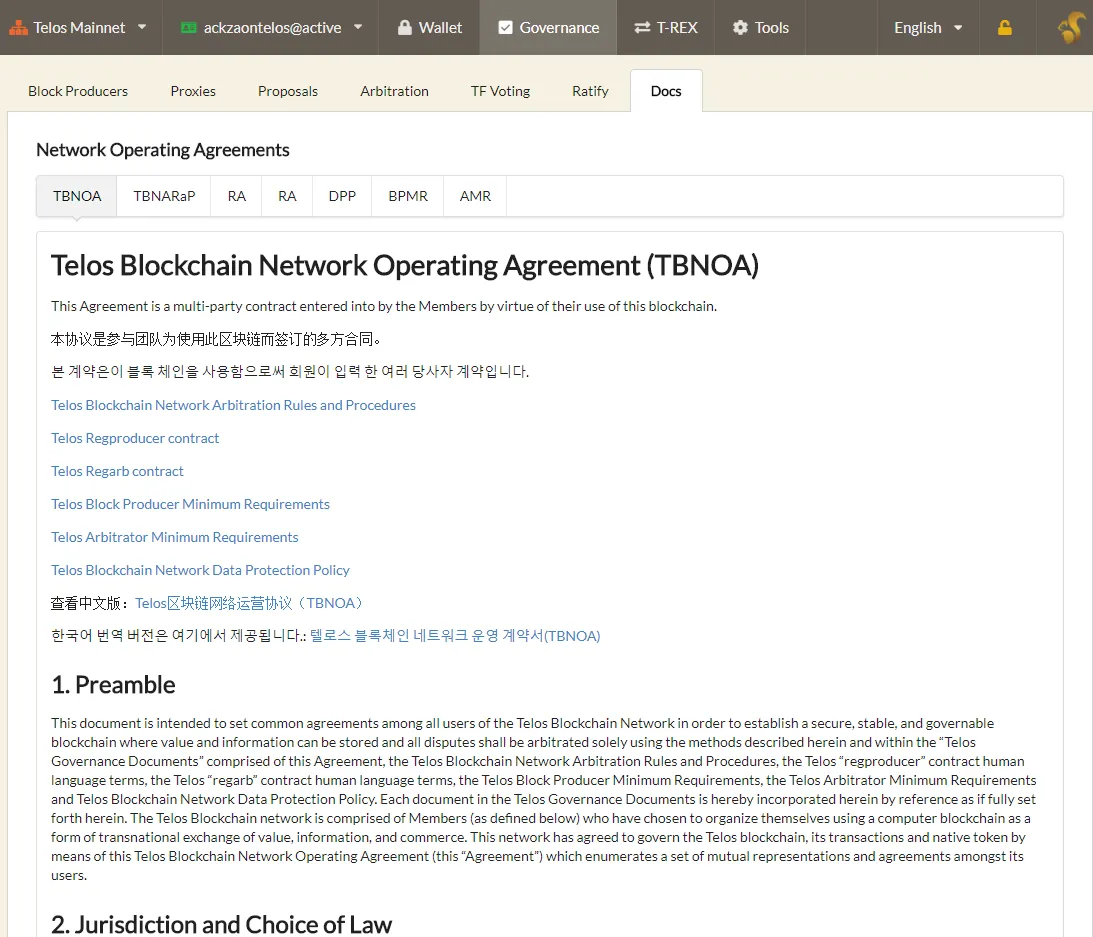Viewport: 1093px width, 937px height.
Task: Open Telos Block Producer Minimum Requirements link
Action: coord(190,504)
